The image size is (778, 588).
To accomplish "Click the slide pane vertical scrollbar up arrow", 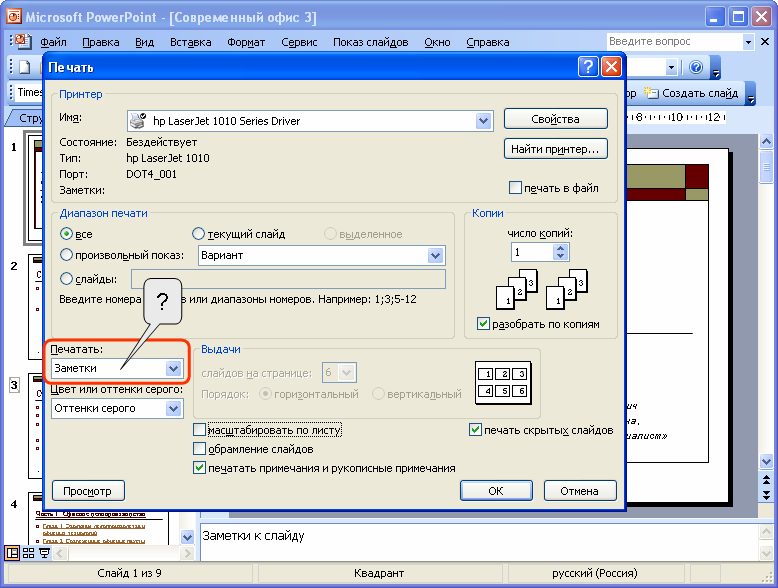I will coord(766,142).
